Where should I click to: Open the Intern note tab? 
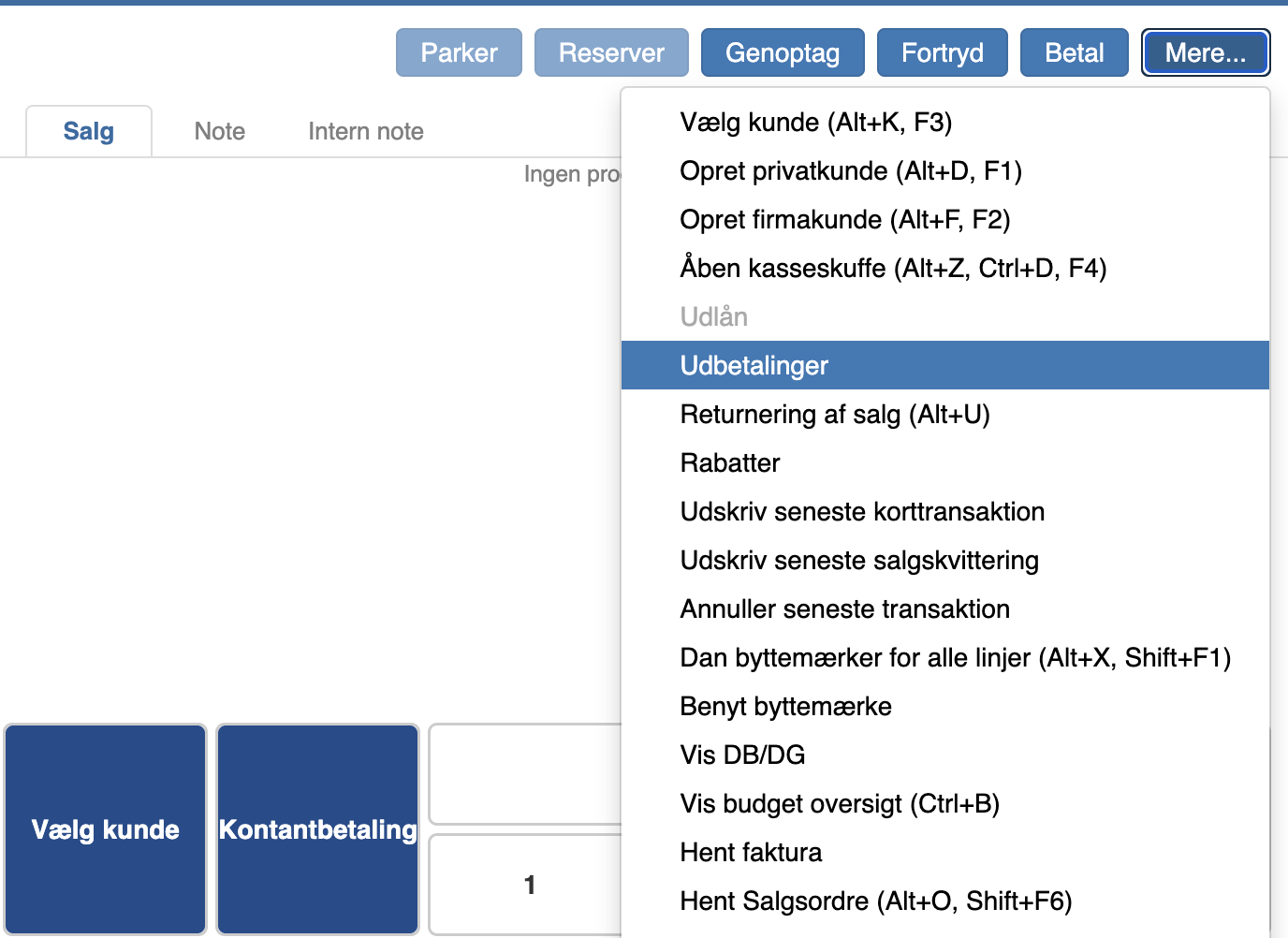coord(365,131)
